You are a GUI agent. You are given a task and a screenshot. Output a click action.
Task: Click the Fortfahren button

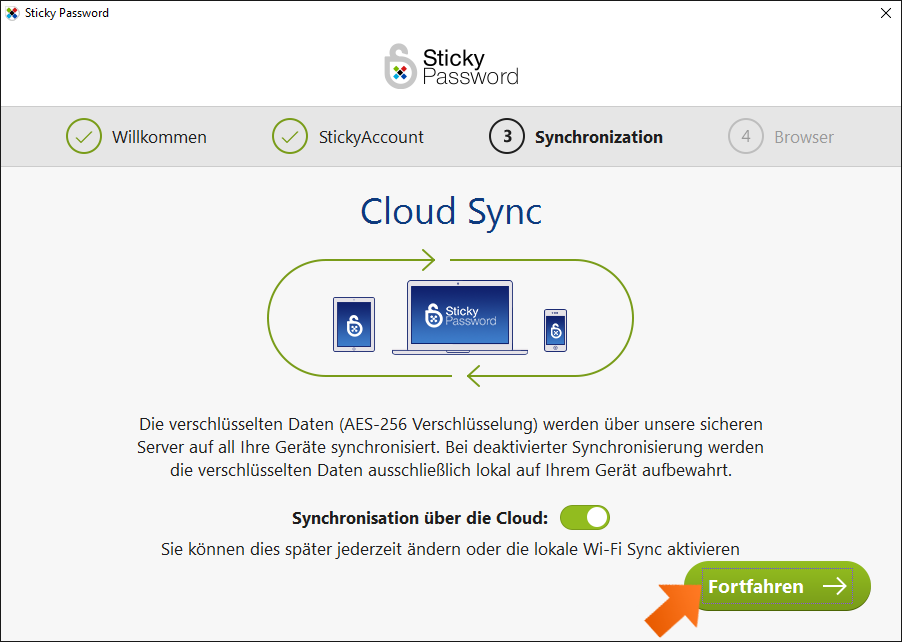tap(777, 586)
